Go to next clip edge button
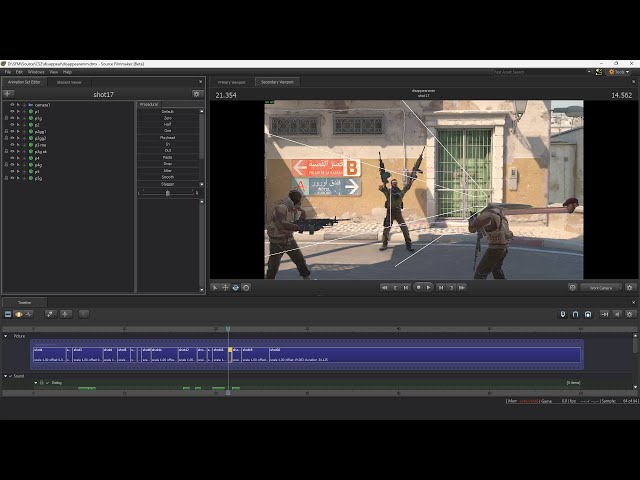 pyautogui.click(x=441, y=288)
